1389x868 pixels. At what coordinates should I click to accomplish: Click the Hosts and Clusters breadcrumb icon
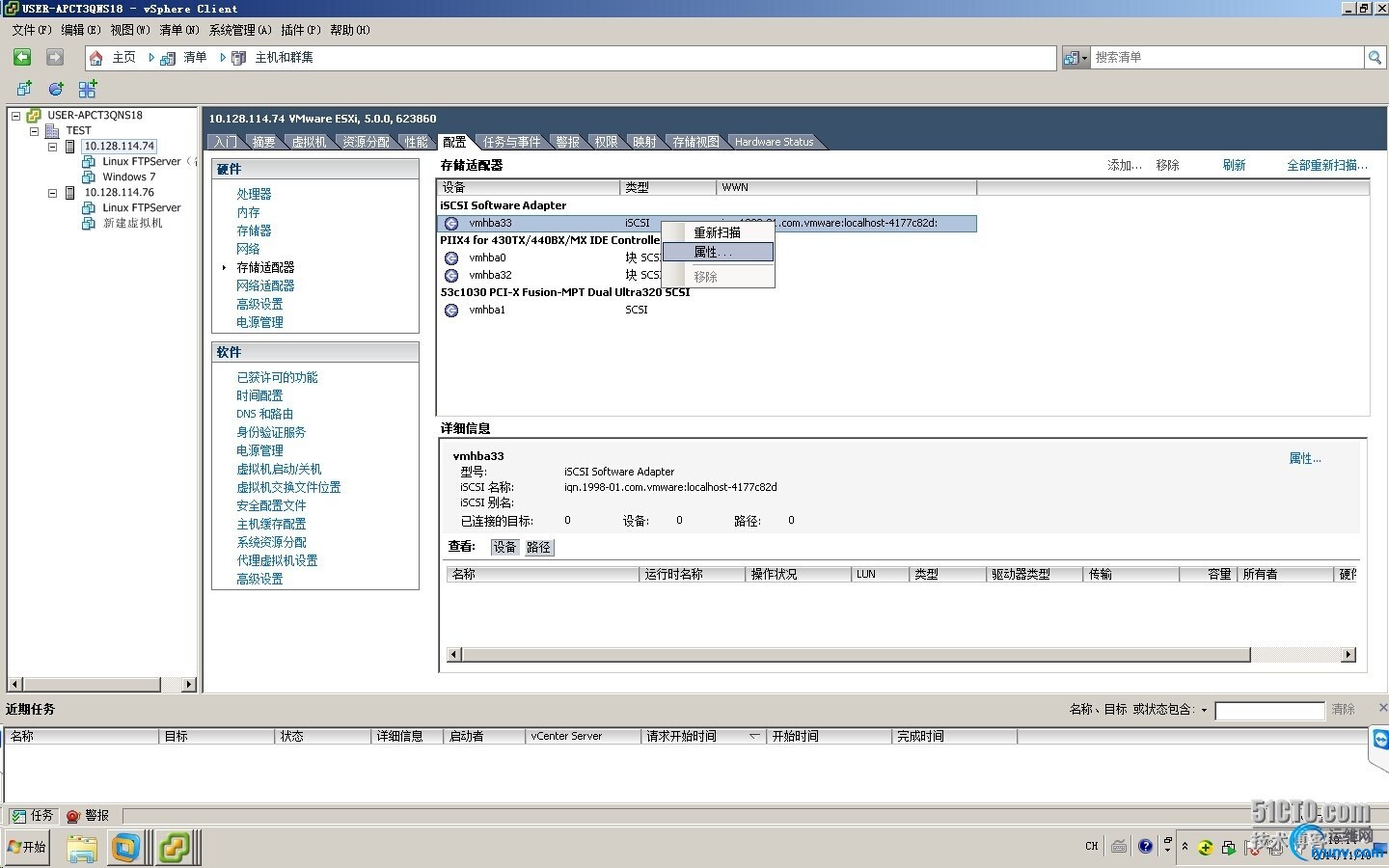(x=239, y=58)
